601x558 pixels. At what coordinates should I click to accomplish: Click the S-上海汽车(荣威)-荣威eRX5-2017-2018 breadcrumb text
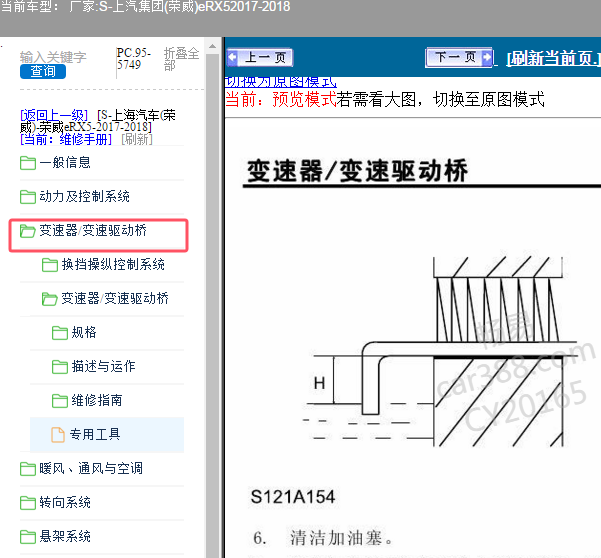[x=98, y=121]
